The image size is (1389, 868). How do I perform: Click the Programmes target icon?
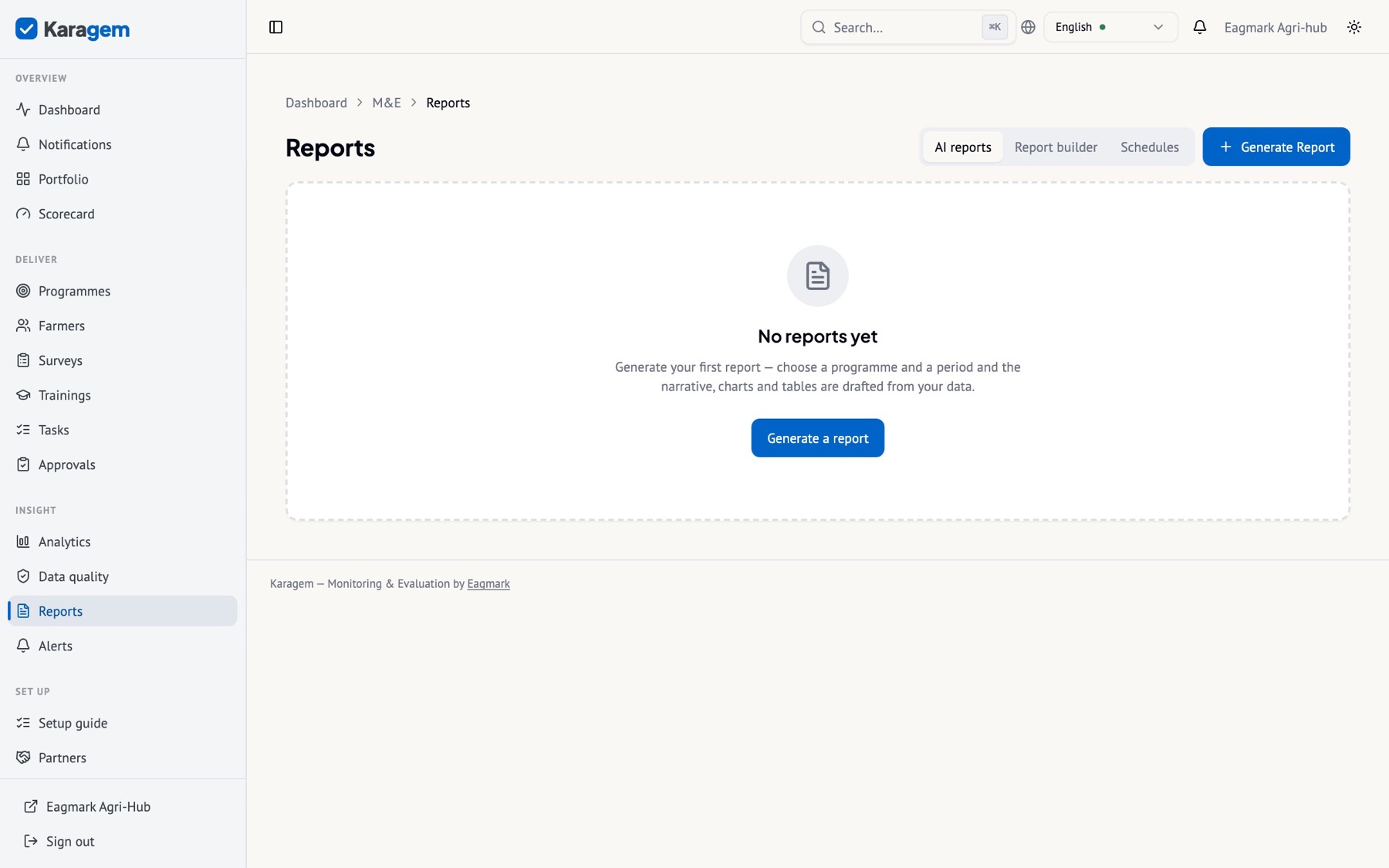coord(23,291)
